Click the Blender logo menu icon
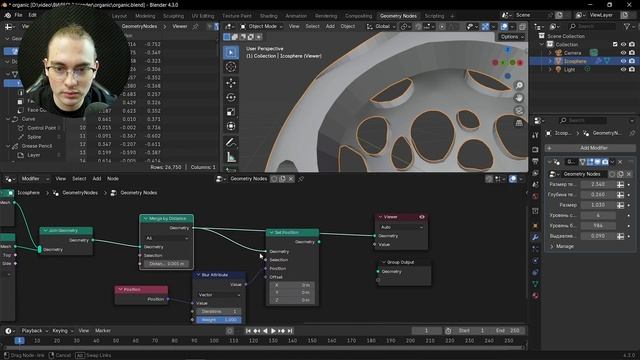The height and width of the screenshot is (360, 640). (x=7, y=15)
